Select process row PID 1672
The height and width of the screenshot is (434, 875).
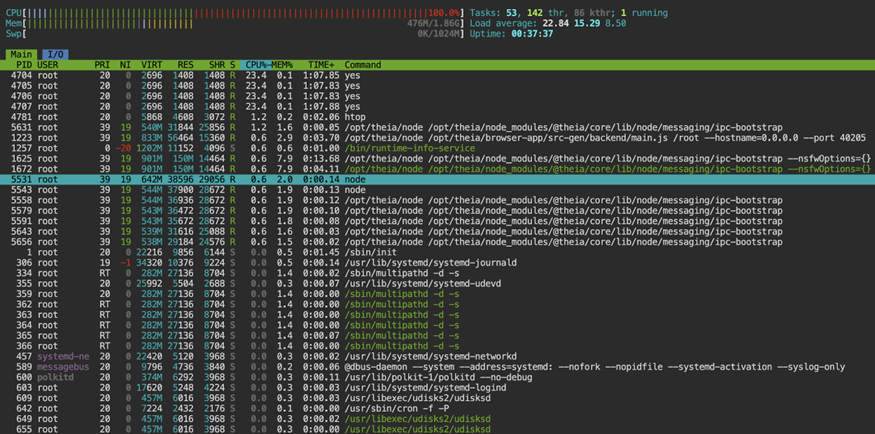438,169
